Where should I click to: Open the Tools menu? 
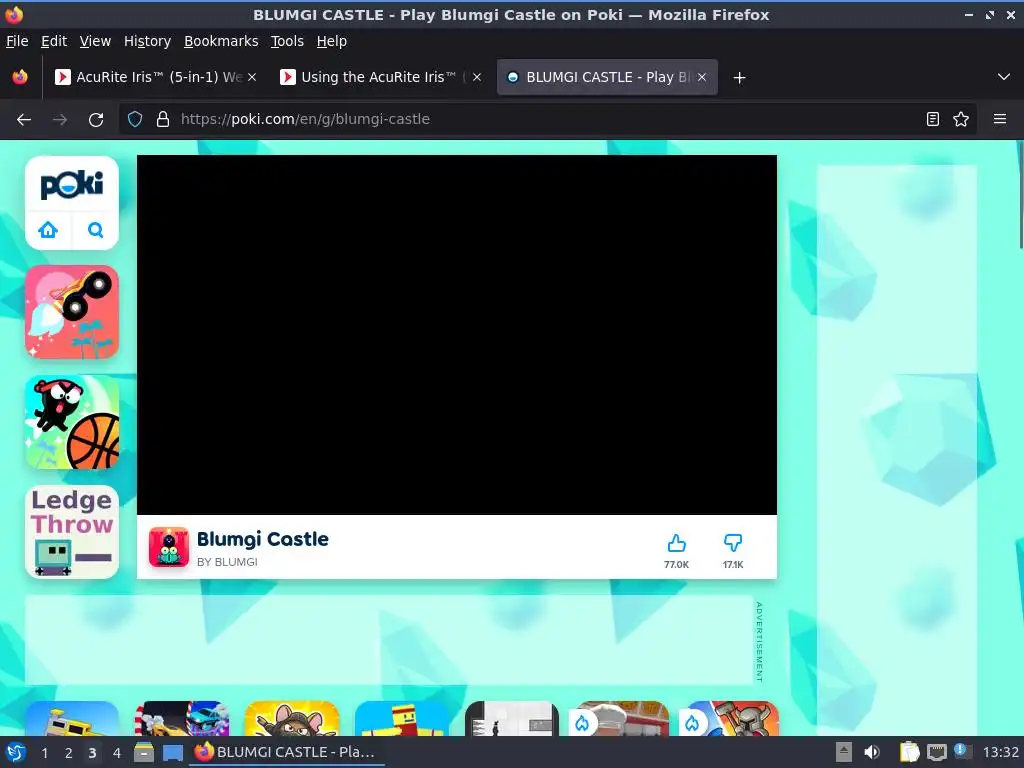click(x=287, y=41)
